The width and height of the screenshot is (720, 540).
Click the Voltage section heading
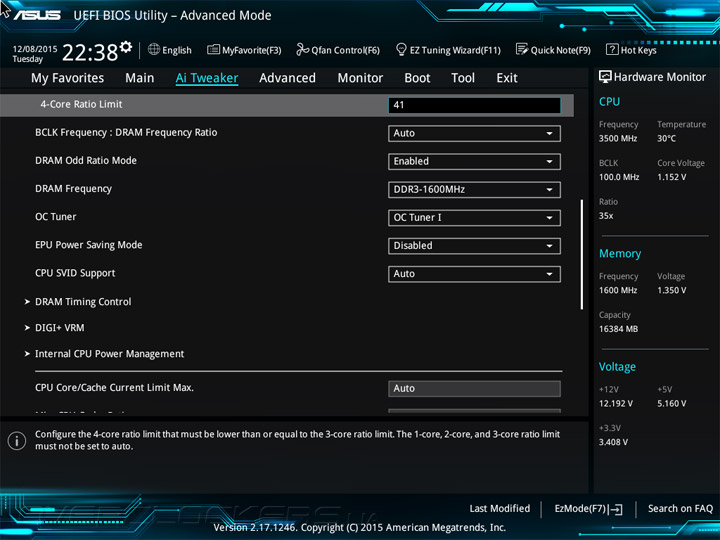pos(617,367)
